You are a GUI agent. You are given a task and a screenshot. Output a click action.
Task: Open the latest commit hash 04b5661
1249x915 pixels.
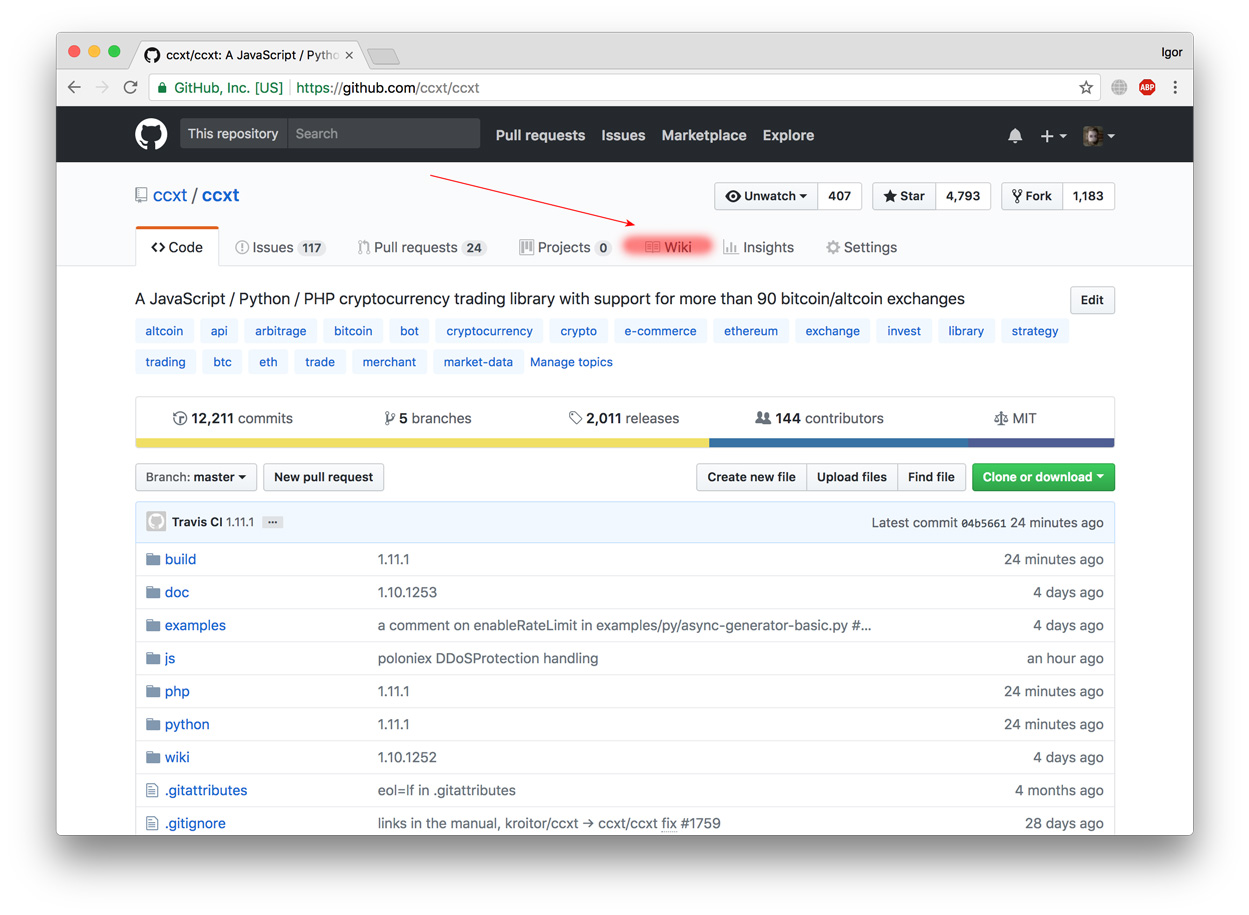coord(983,523)
